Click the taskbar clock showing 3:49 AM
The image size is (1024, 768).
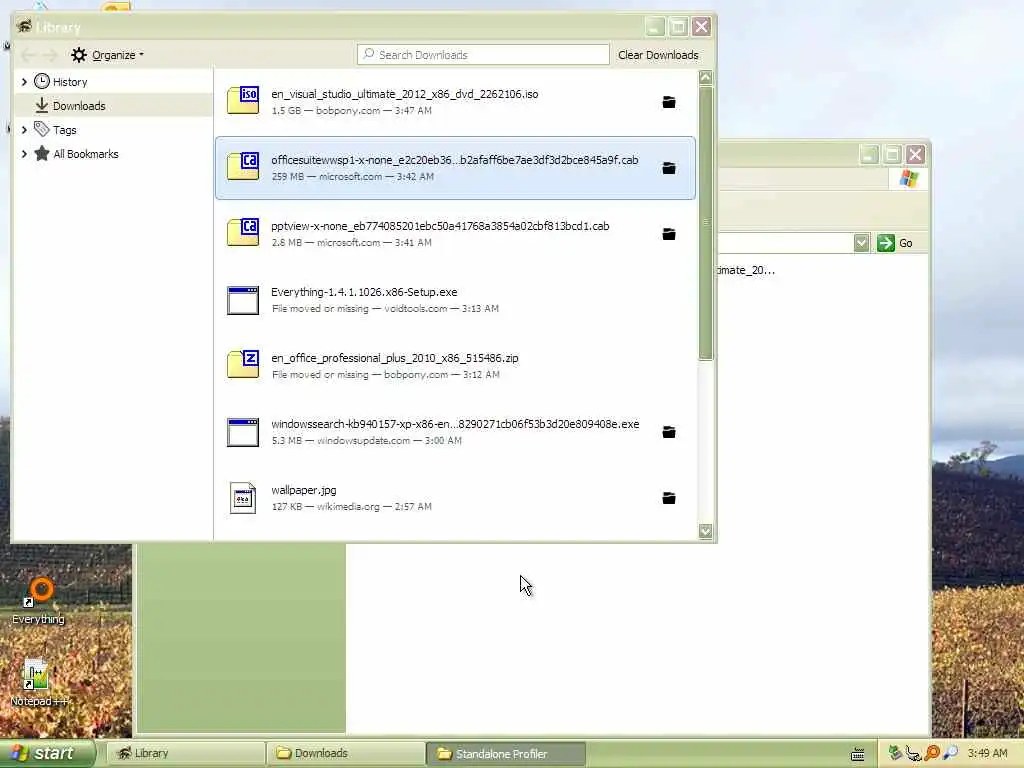[x=987, y=754]
